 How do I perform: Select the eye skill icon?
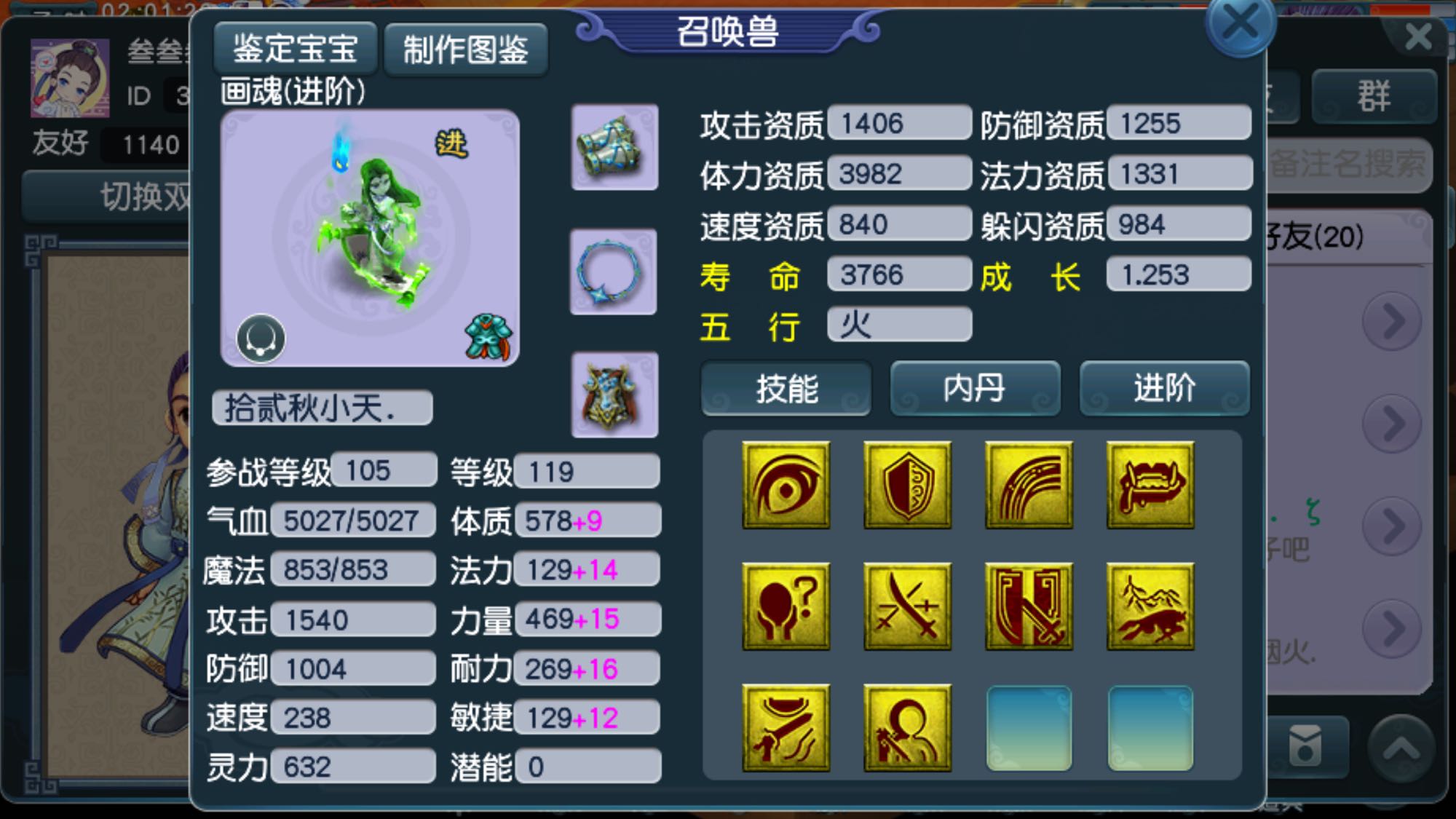tap(786, 485)
